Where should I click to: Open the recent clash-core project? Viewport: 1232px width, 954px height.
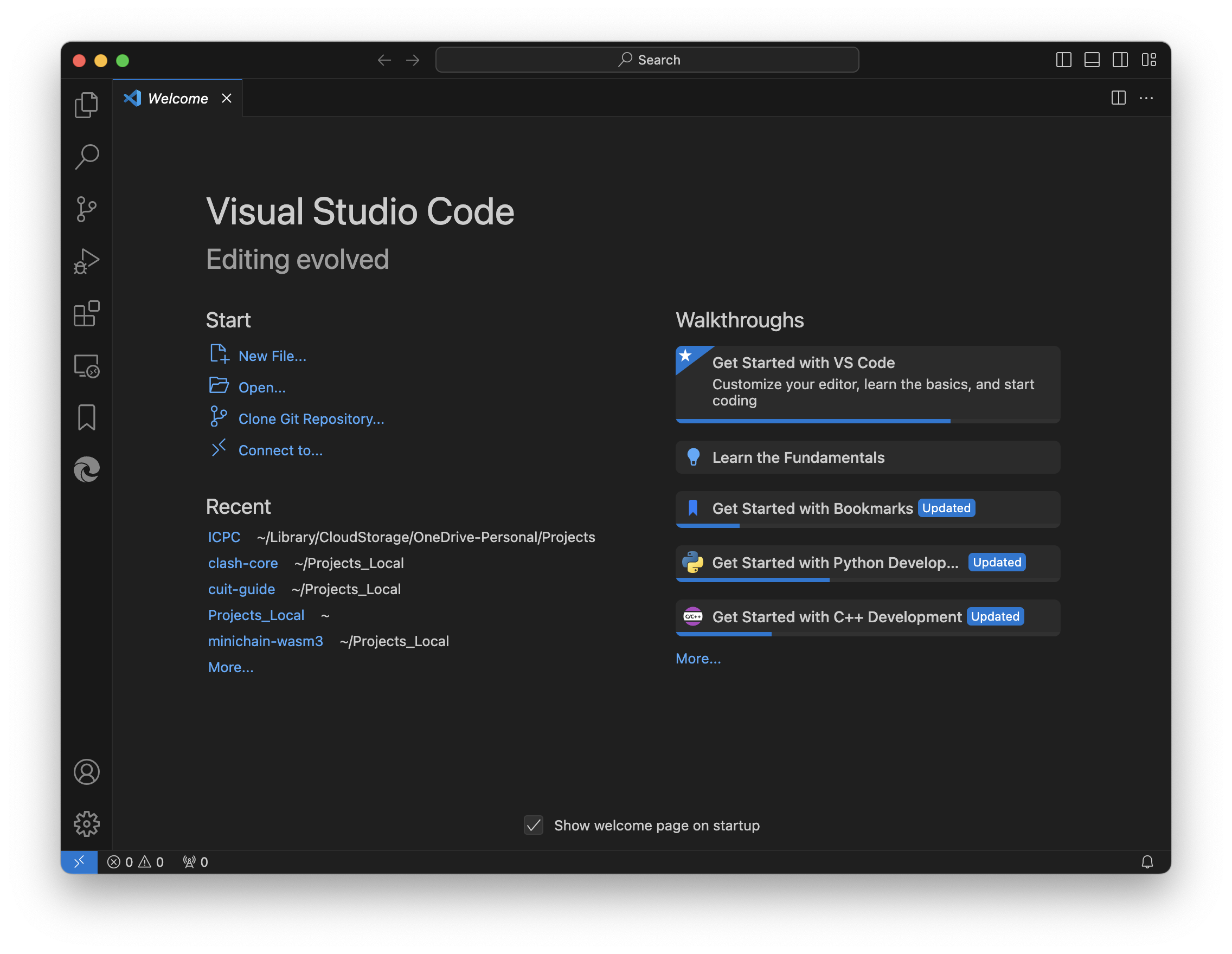(x=242, y=563)
